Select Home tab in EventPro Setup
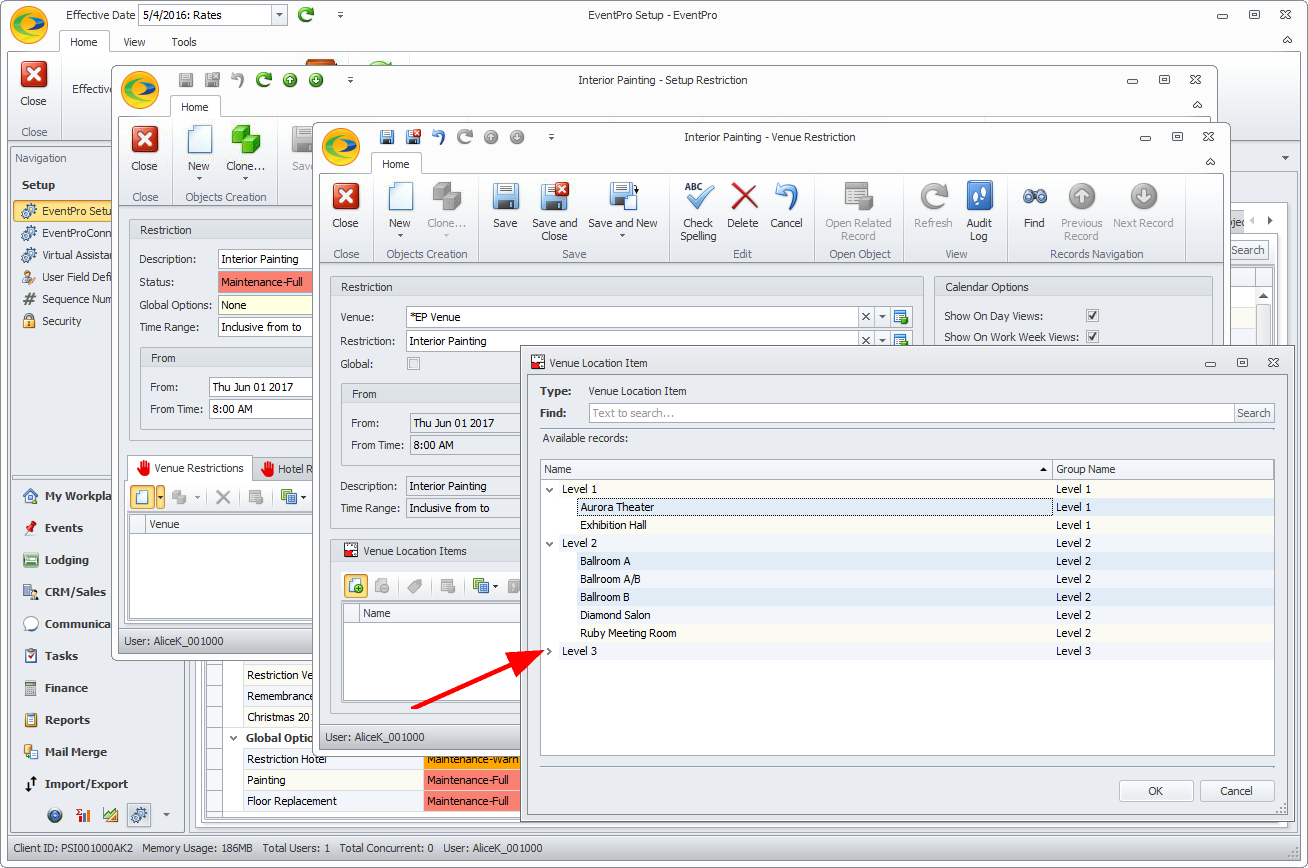This screenshot has width=1308, height=868. 84,42
